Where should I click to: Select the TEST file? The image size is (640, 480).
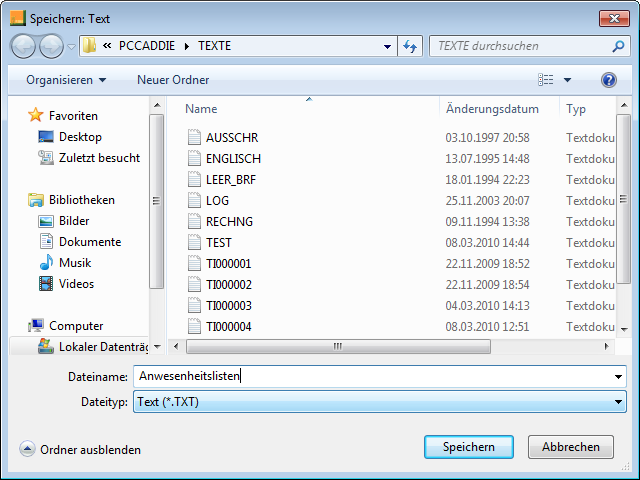click(x=219, y=243)
